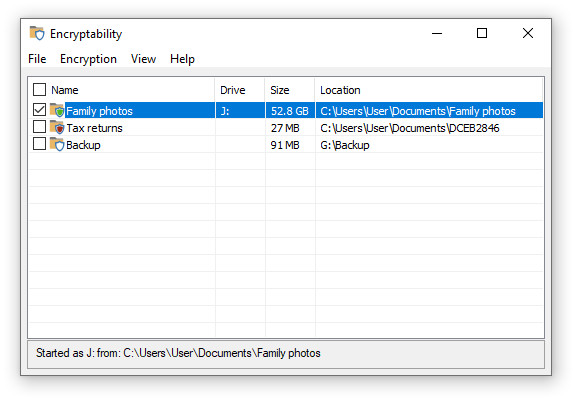Open the File menu

[x=37, y=59]
